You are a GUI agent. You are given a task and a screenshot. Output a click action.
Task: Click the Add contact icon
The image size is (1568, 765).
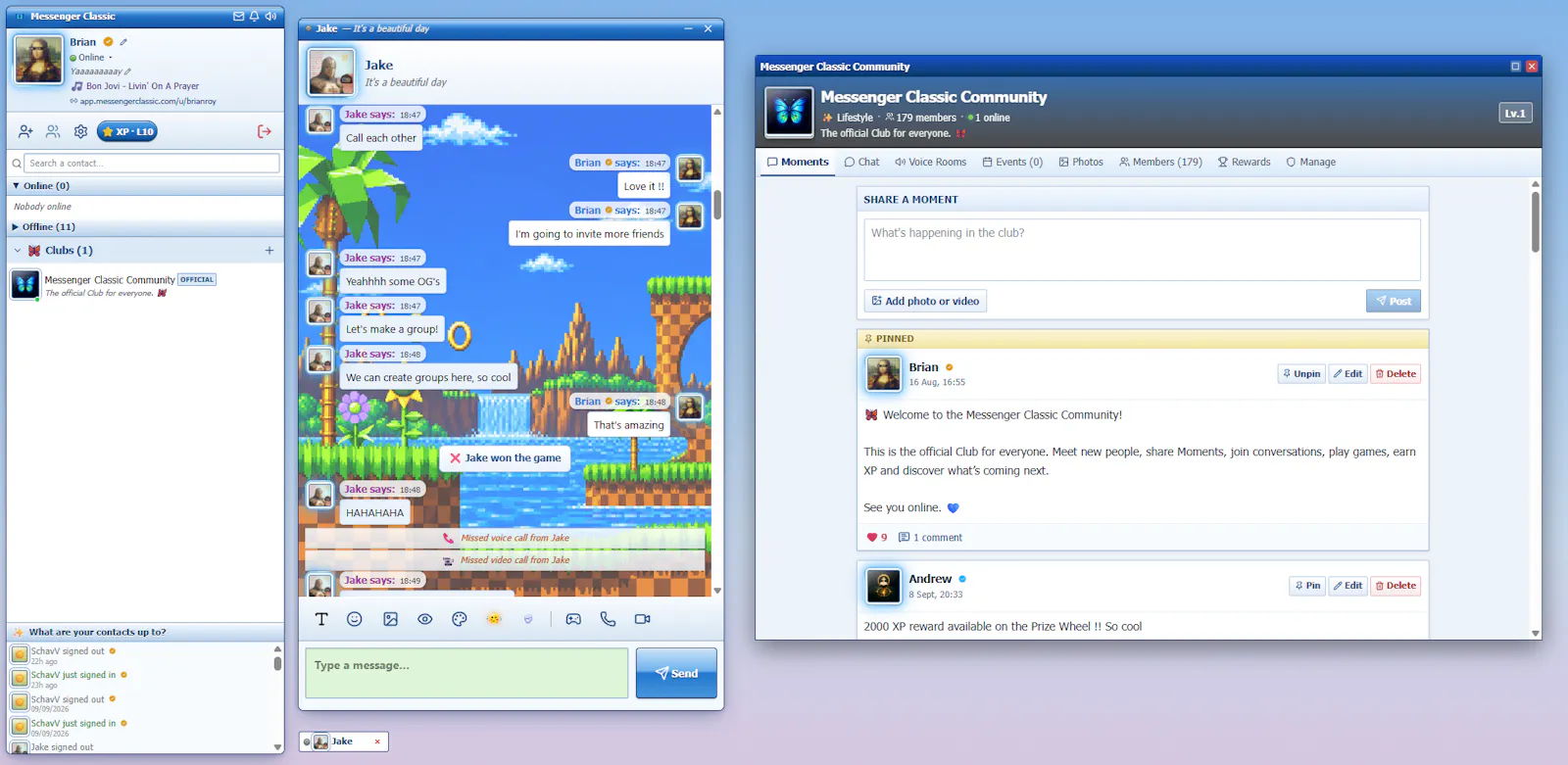[x=25, y=131]
